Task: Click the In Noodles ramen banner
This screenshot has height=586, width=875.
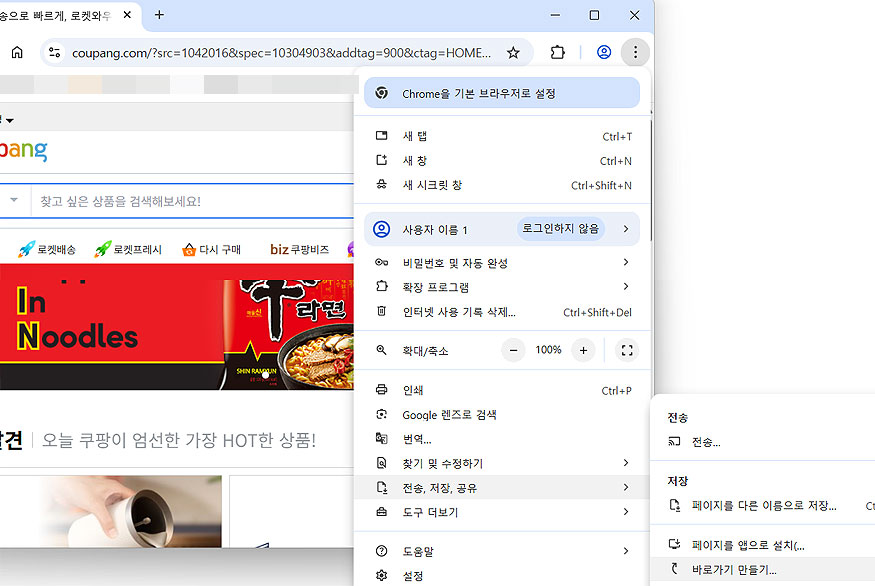Action: pyautogui.click(x=177, y=327)
